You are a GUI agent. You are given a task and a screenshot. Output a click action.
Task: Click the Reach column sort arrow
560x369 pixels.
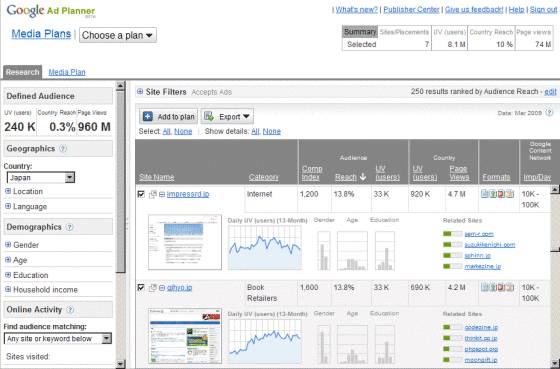363,177
